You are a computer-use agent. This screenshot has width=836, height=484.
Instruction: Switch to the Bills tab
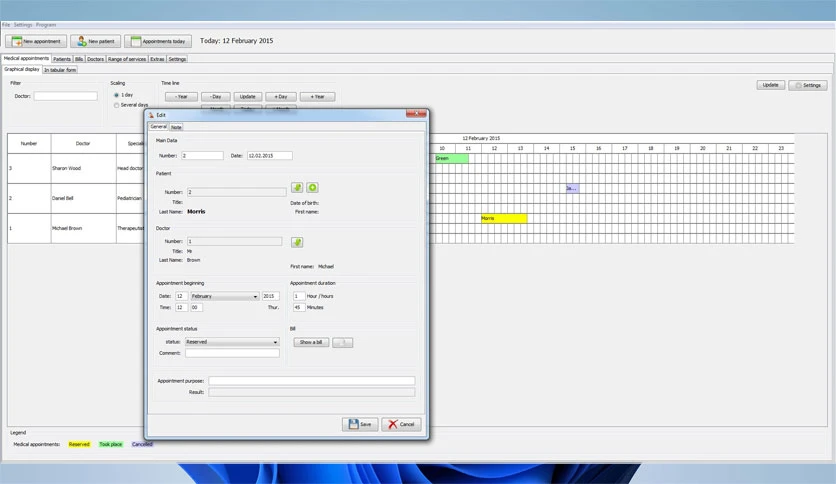coord(79,59)
